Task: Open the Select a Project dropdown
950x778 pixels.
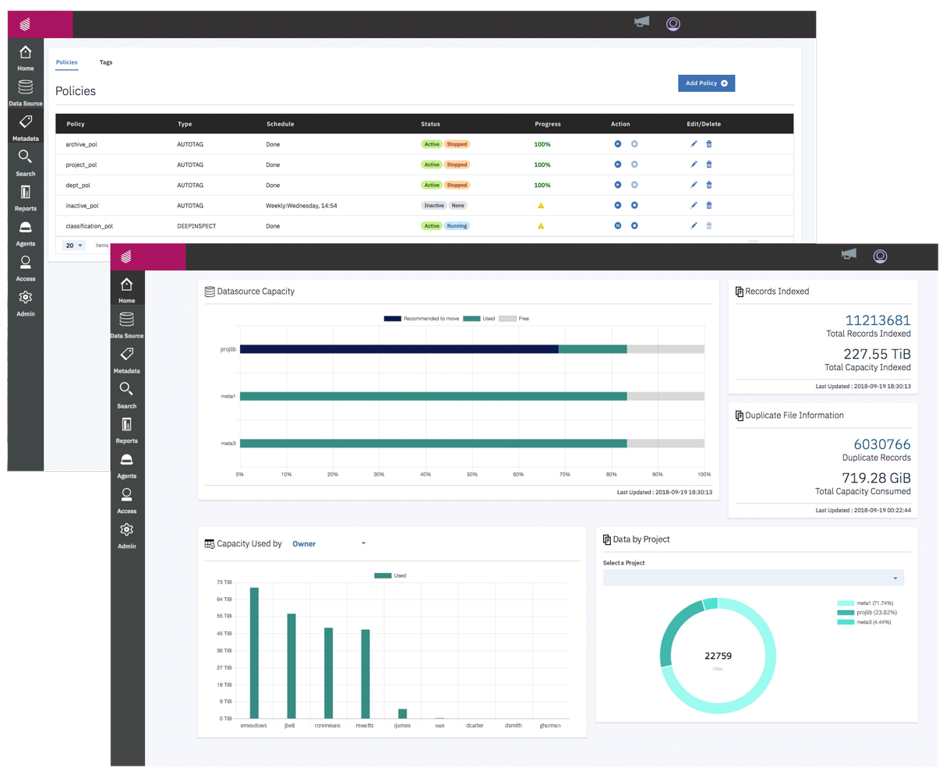Action: [753, 578]
